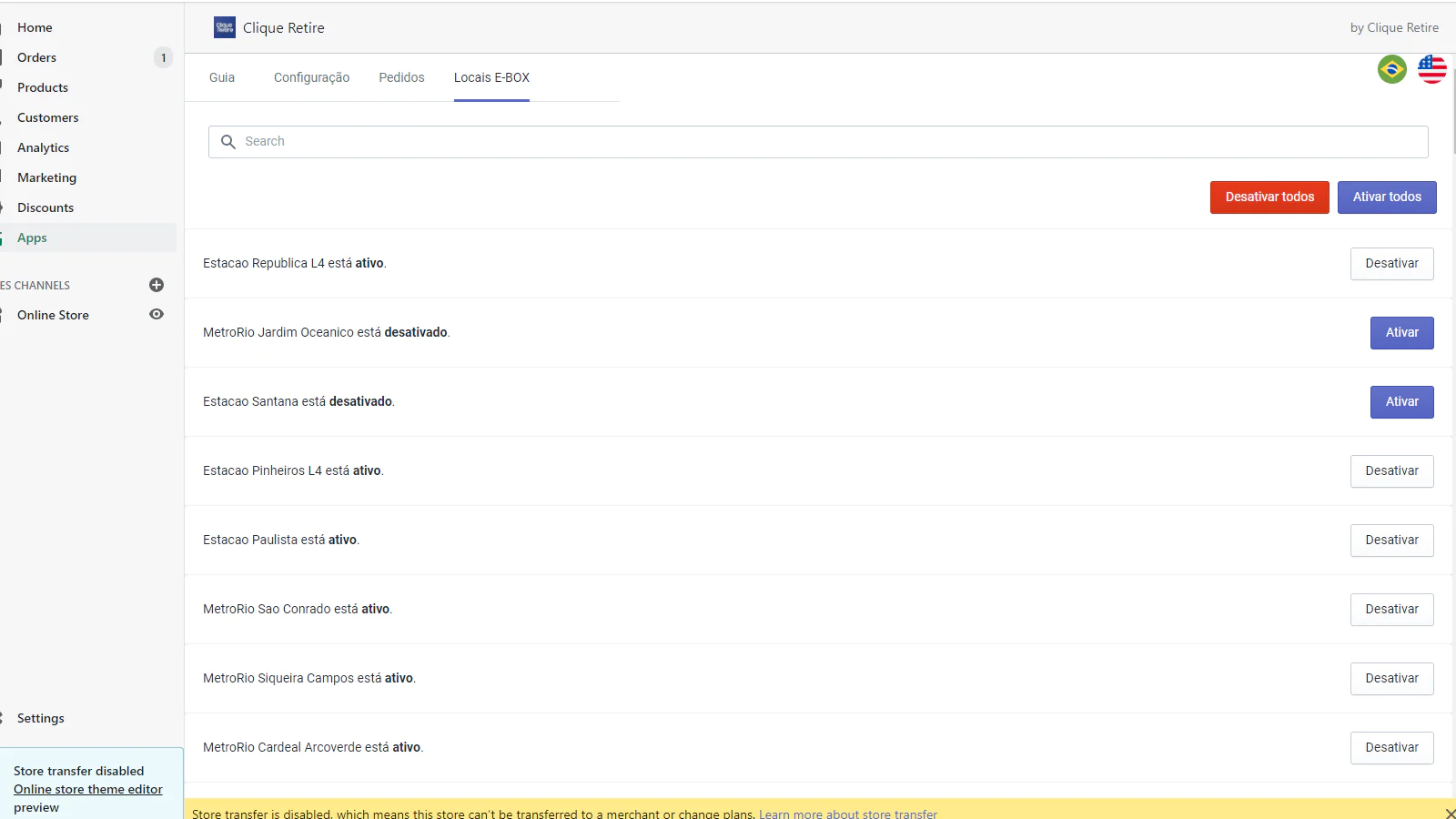Click Online store theme editor link
Viewport: 1456px width, 819px height.
click(x=88, y=789)
